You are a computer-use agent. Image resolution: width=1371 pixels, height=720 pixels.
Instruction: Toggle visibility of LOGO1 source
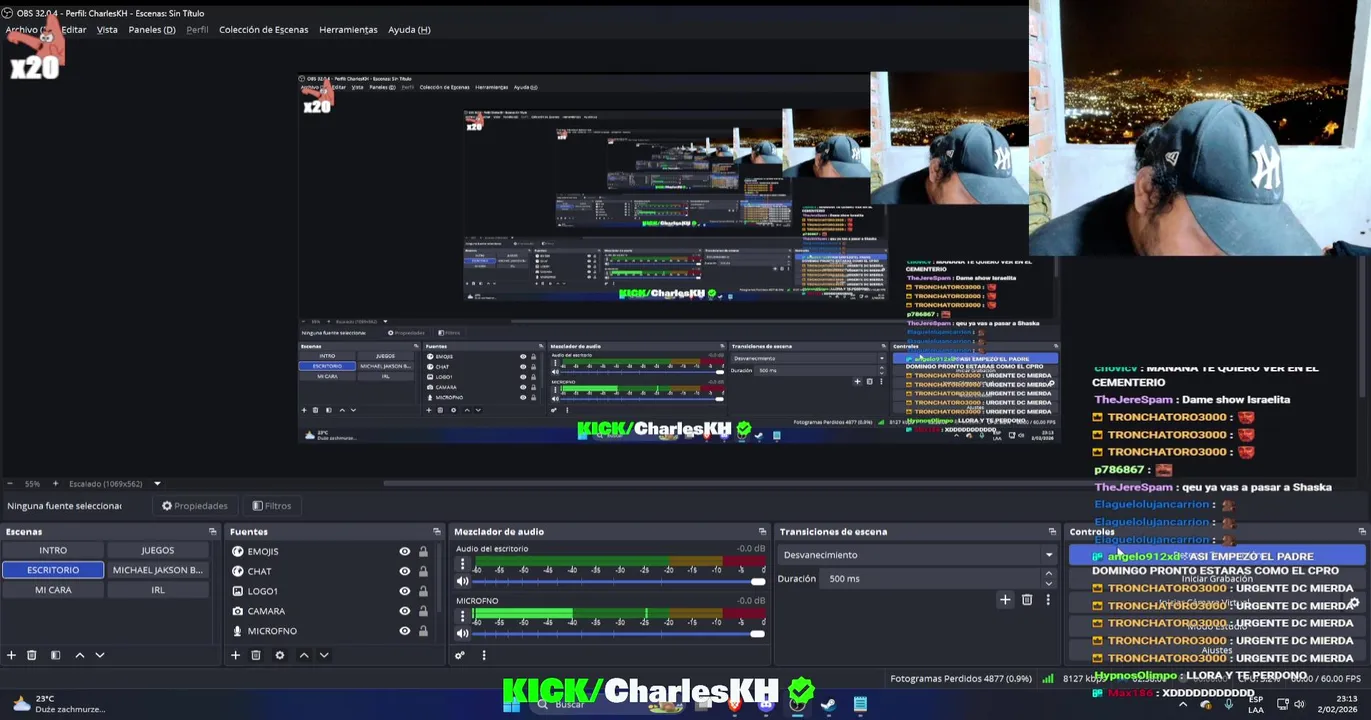click(x=405, y=591)
